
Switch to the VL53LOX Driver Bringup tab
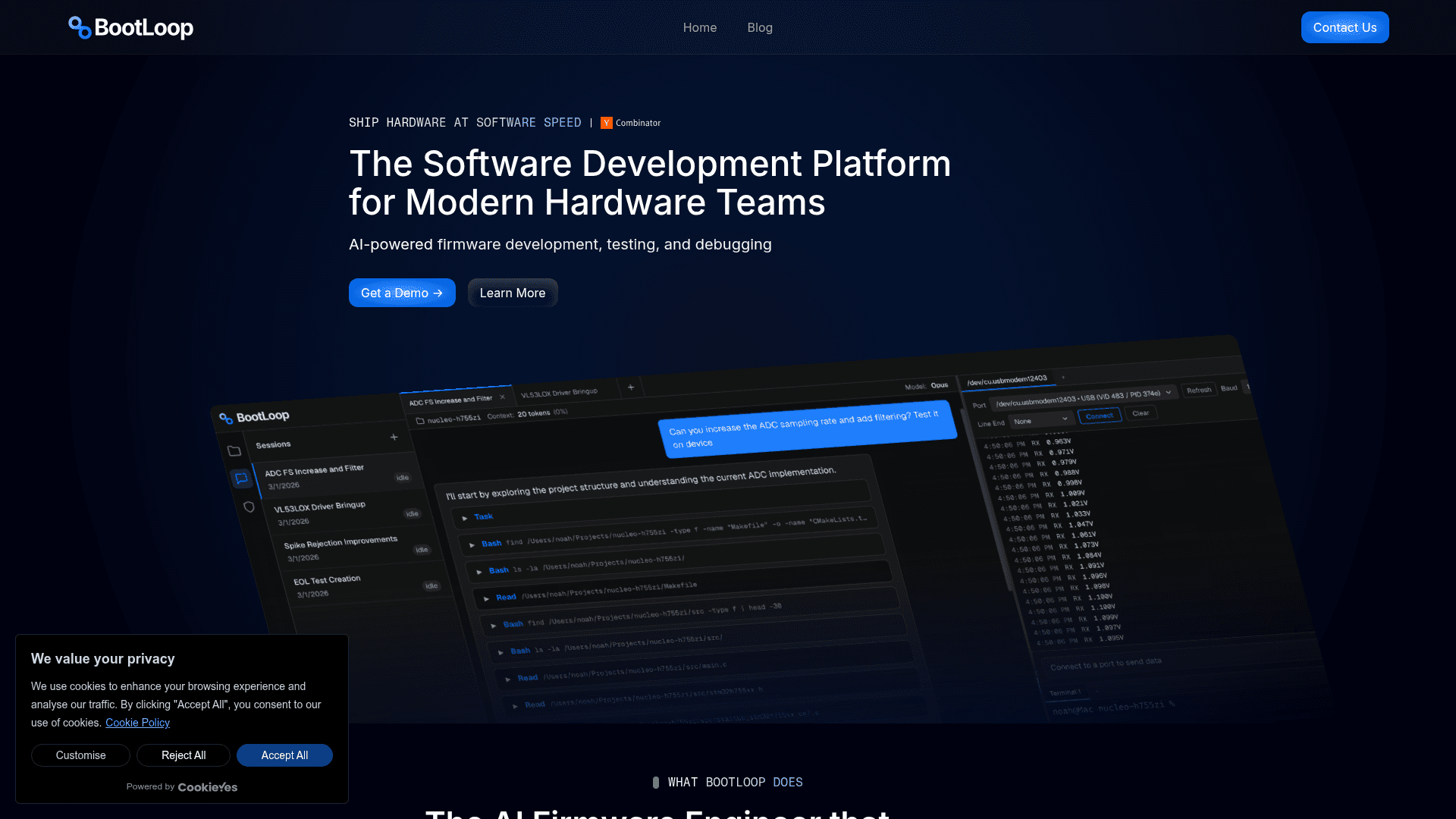click(x=559, y=393)
